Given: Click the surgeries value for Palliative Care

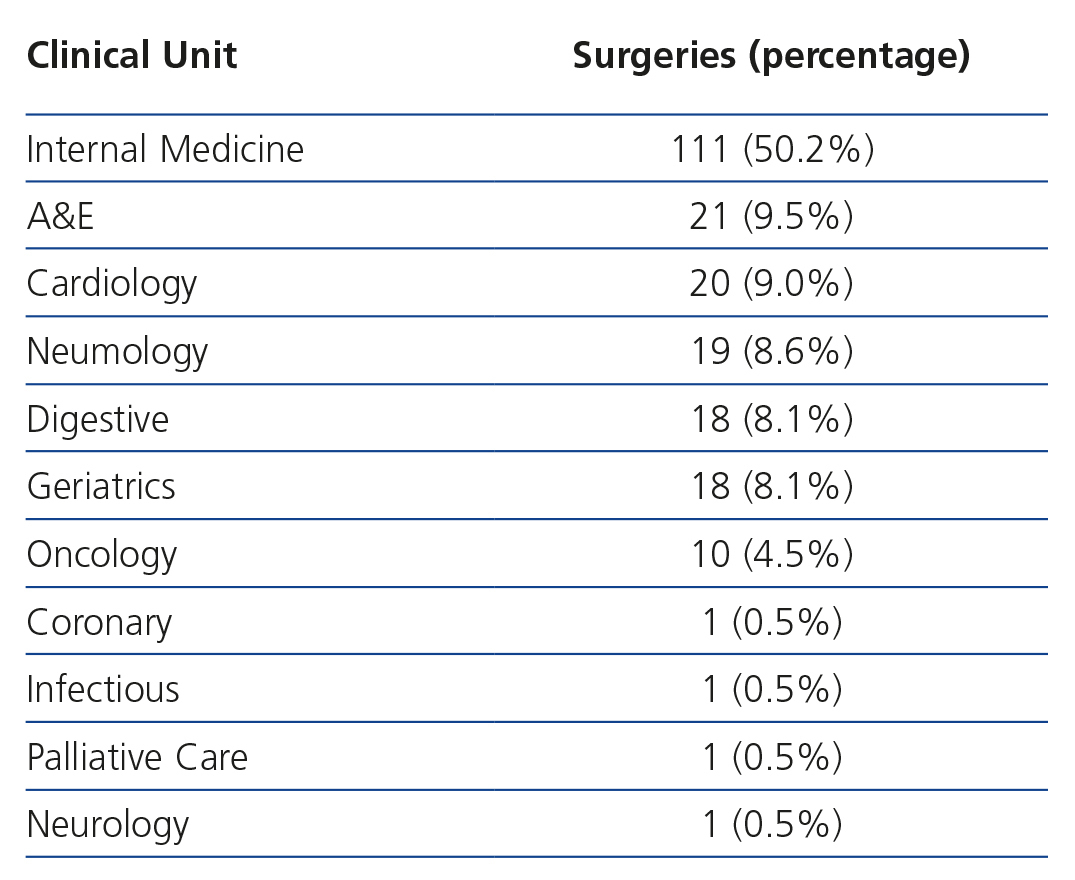Looking at the screenshot, I should [x=771, y=757].
